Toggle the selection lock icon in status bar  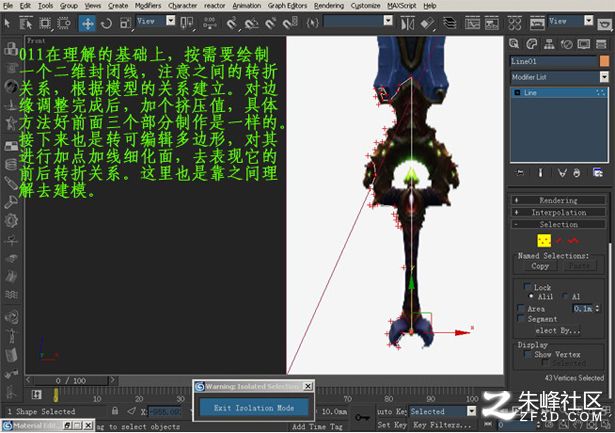tap(115, 411)
